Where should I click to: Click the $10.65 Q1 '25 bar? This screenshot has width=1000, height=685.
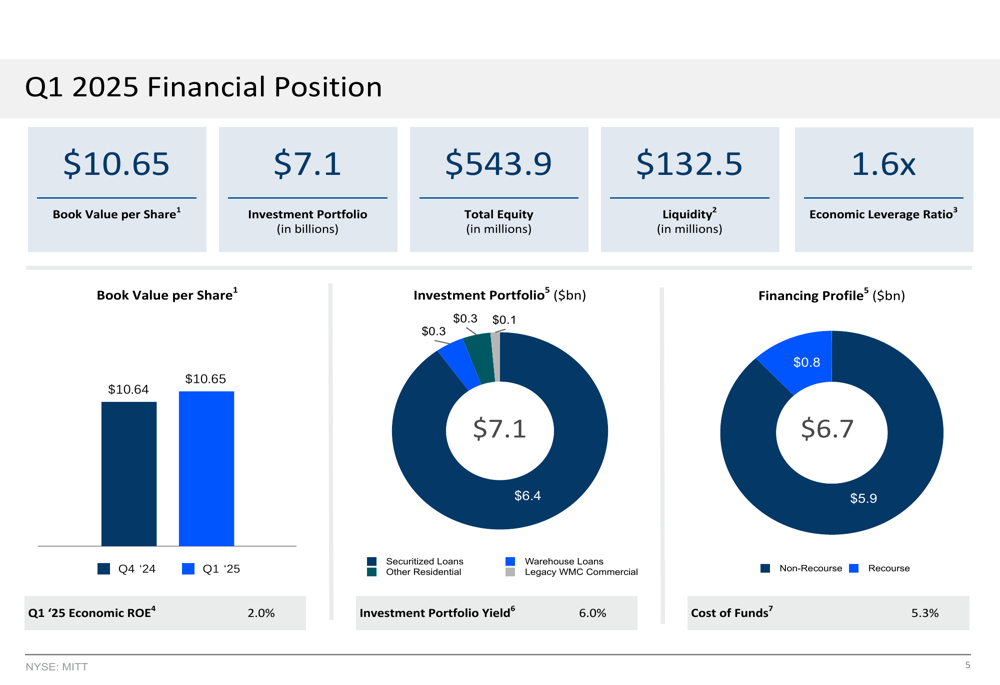coord(207,469)
